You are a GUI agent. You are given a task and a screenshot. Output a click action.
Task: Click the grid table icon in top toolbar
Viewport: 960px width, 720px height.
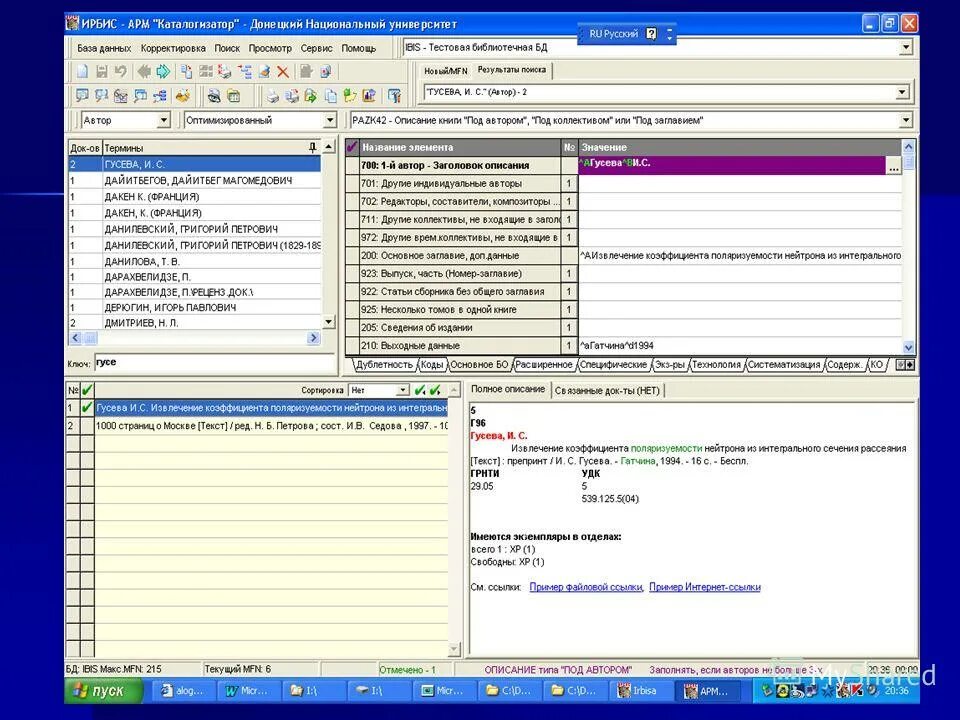click(206, 72)
